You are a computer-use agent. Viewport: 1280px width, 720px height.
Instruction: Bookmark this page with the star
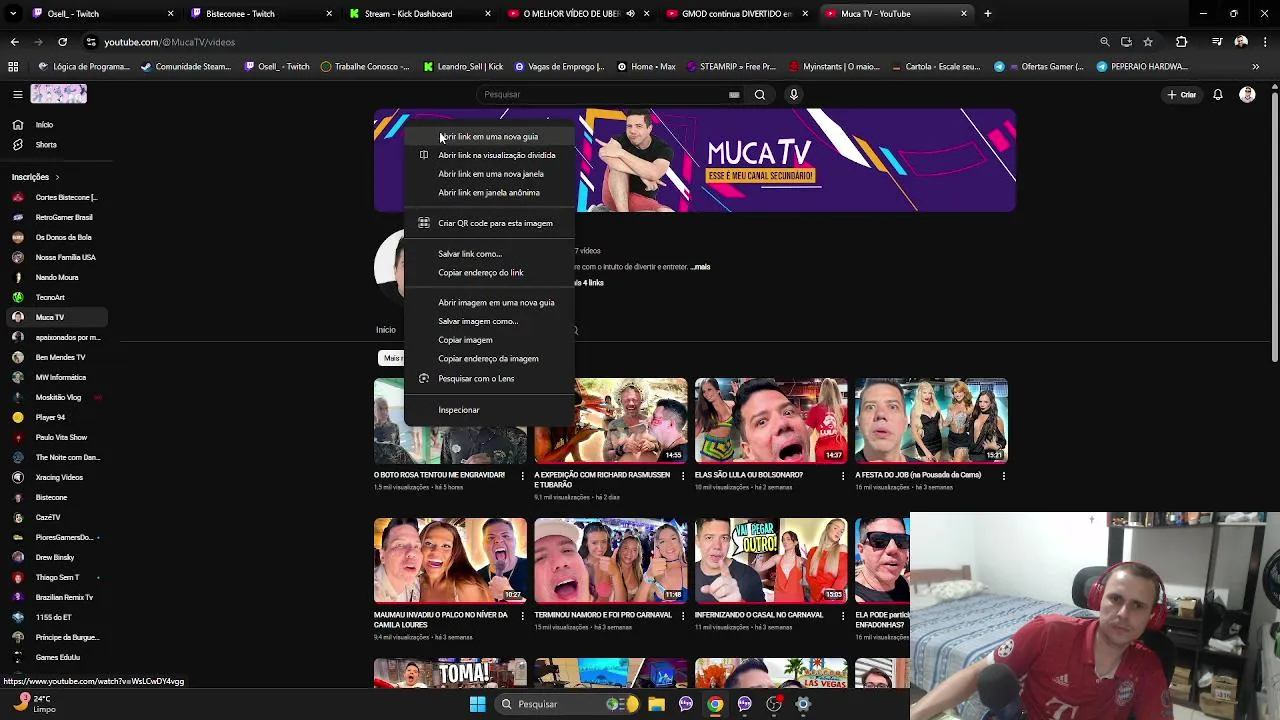pos(1148,42)
